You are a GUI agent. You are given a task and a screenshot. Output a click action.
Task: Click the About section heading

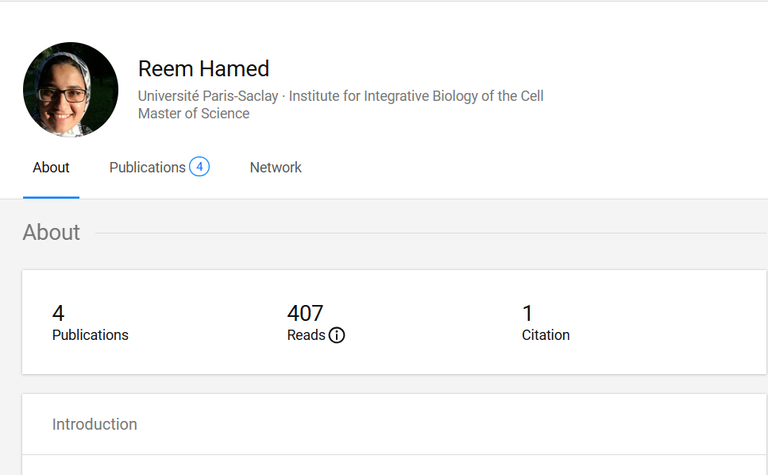coord(51,232)
